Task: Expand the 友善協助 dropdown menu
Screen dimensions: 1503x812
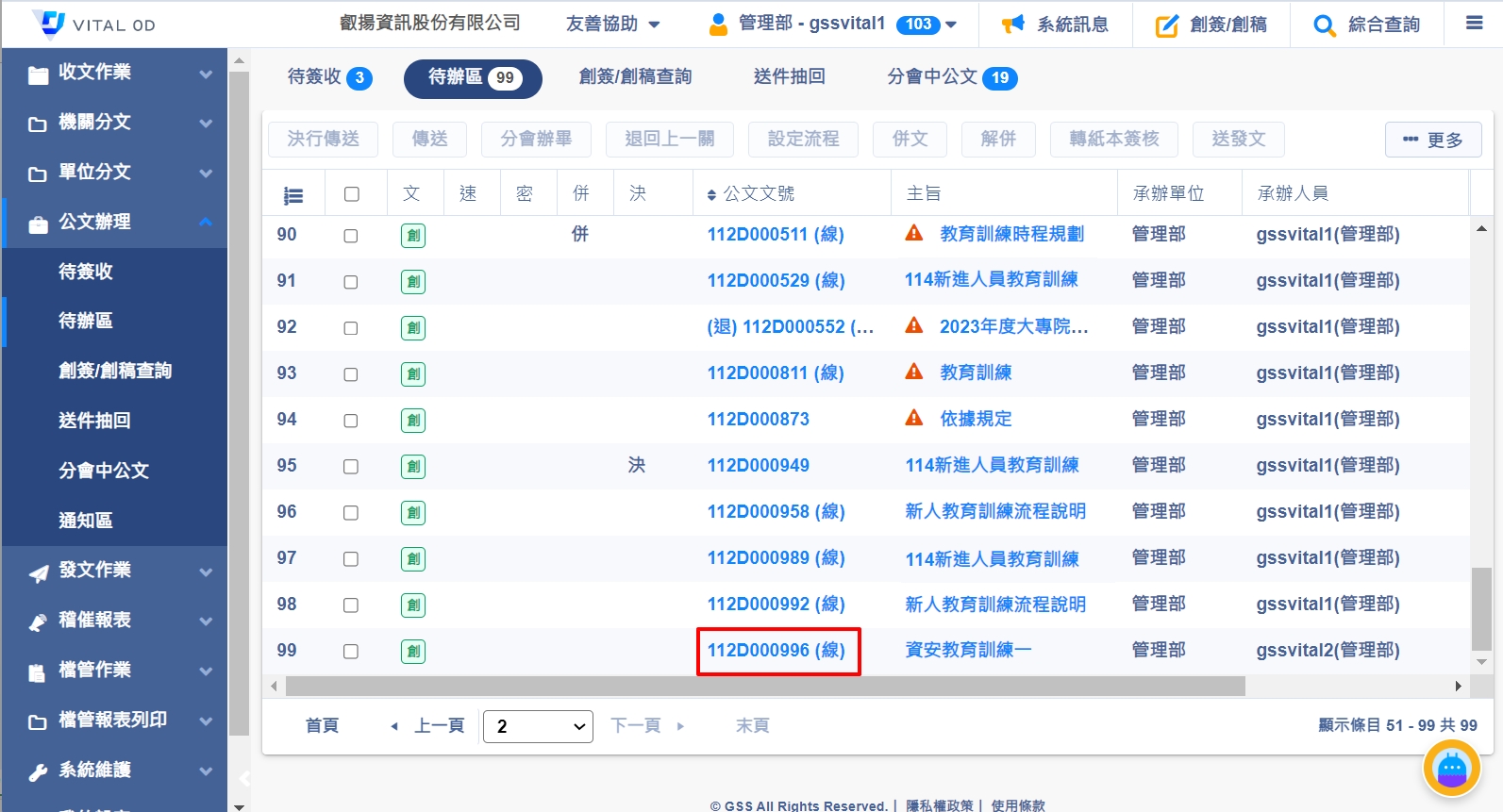Action: (x=613, y=25)
